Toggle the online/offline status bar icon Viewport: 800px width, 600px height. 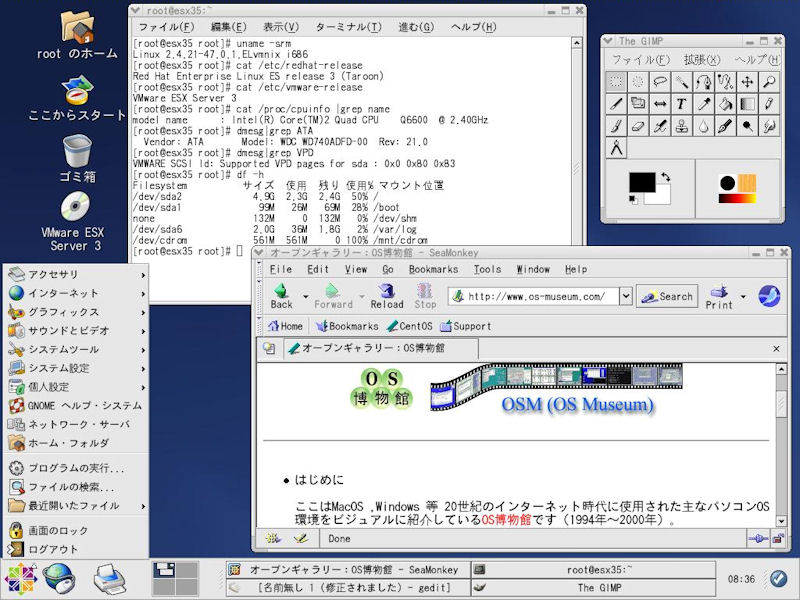[758, 538]
